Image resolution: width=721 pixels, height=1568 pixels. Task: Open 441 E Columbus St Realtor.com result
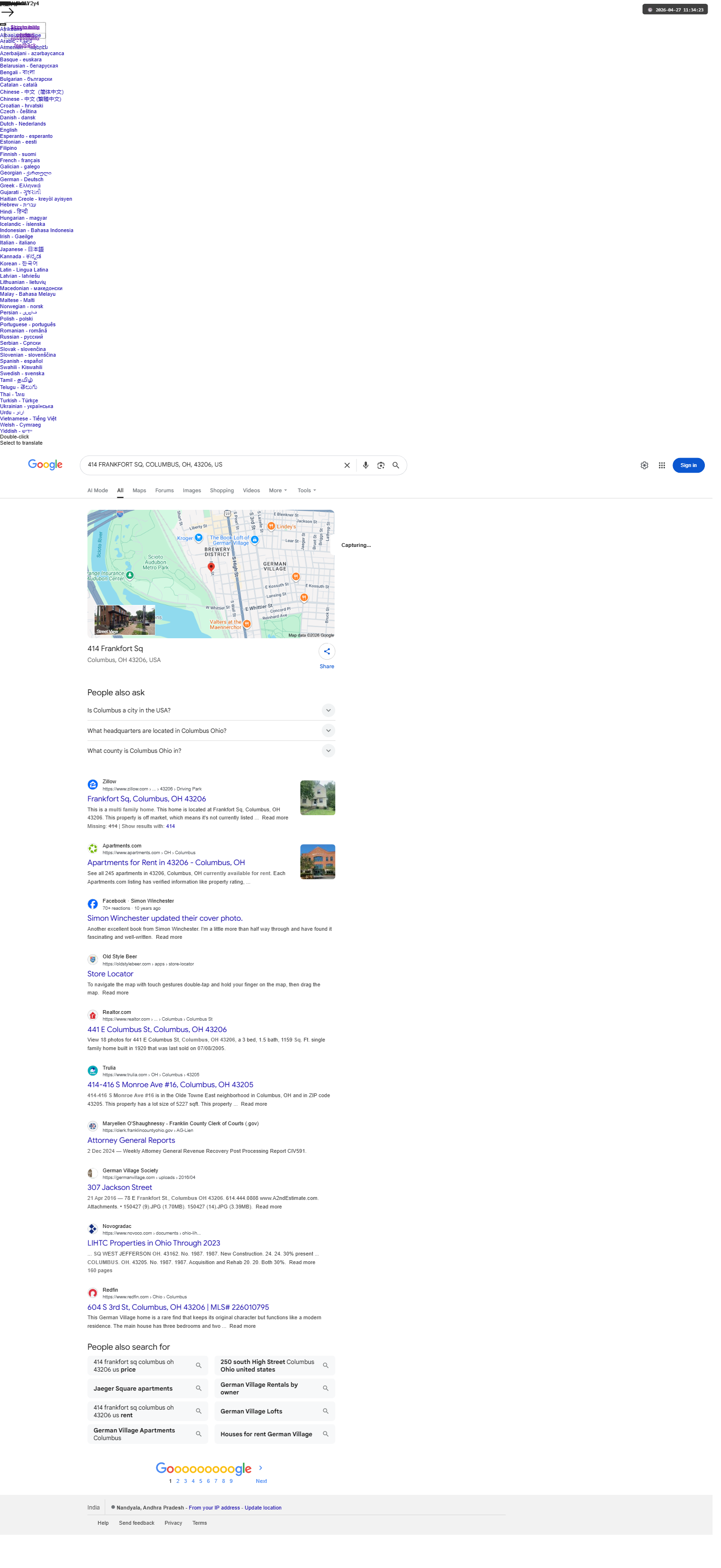(x=157, y=1030)
